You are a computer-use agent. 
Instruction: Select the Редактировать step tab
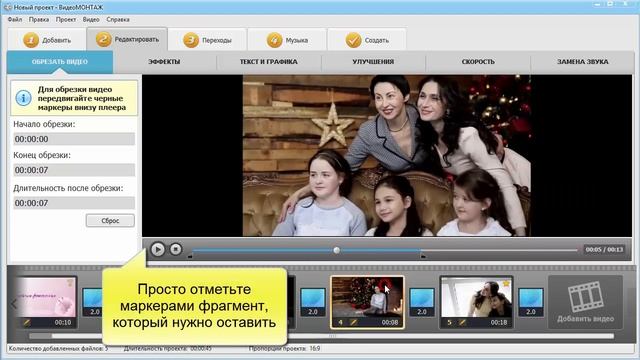click(127, 39)
